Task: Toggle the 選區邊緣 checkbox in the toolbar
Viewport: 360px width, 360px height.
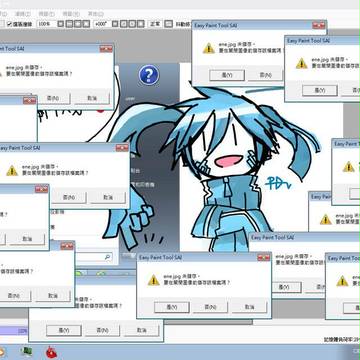Action: (x=9, y=24)
